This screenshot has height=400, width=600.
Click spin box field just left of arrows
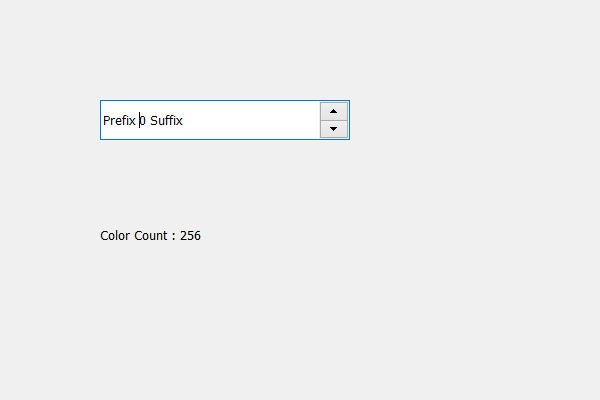314,120
